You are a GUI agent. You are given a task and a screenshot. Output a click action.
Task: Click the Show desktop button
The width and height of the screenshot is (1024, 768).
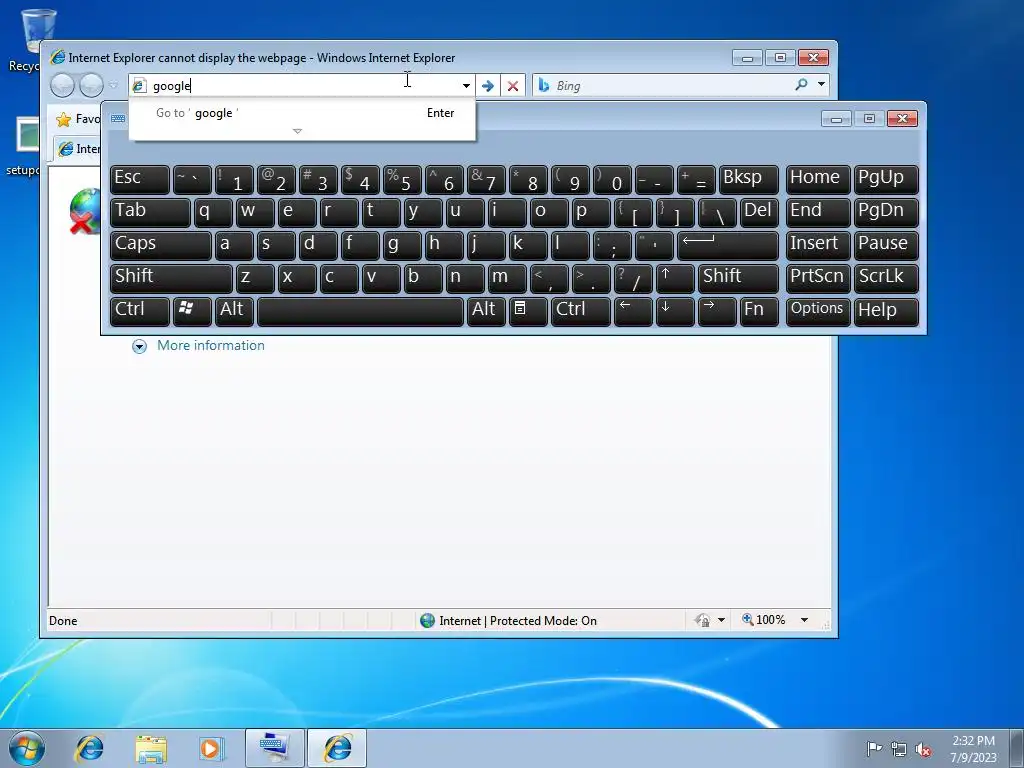(x=1016, y=748)
